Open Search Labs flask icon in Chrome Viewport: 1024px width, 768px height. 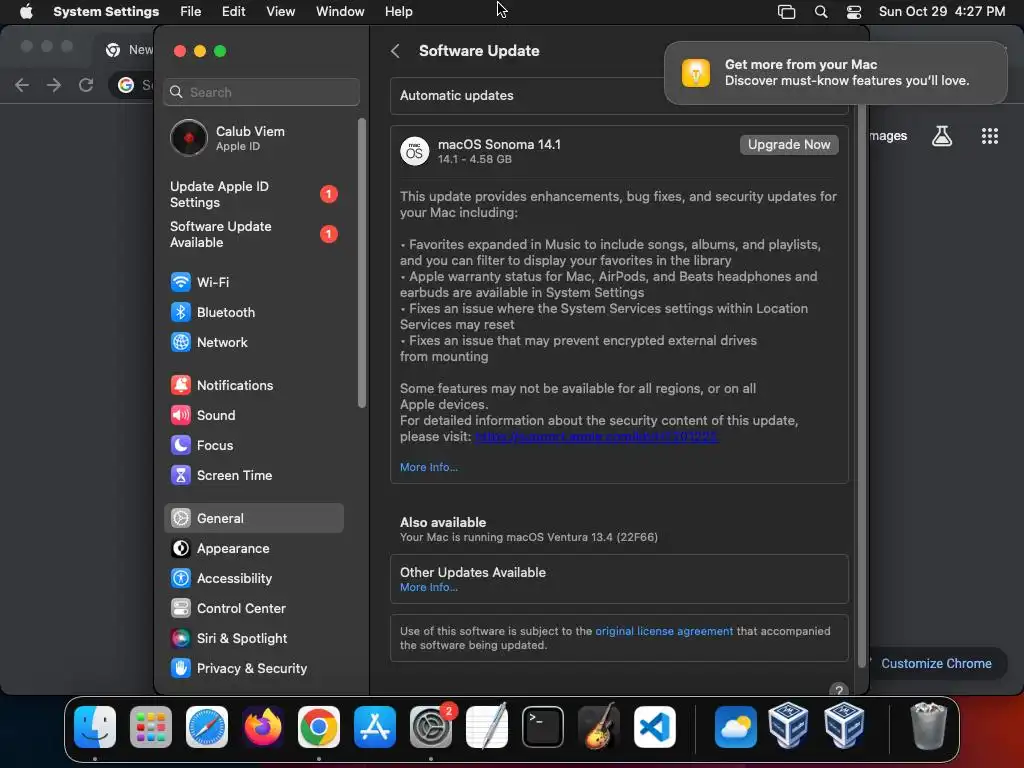pyautogui.click(x=942, y=136)
